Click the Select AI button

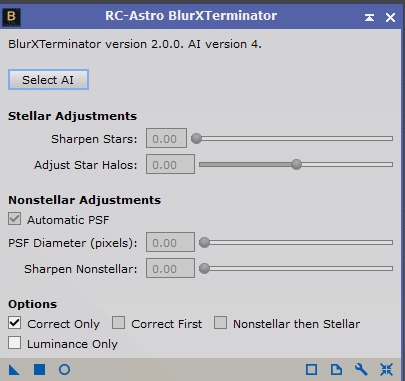click(48, 80)
